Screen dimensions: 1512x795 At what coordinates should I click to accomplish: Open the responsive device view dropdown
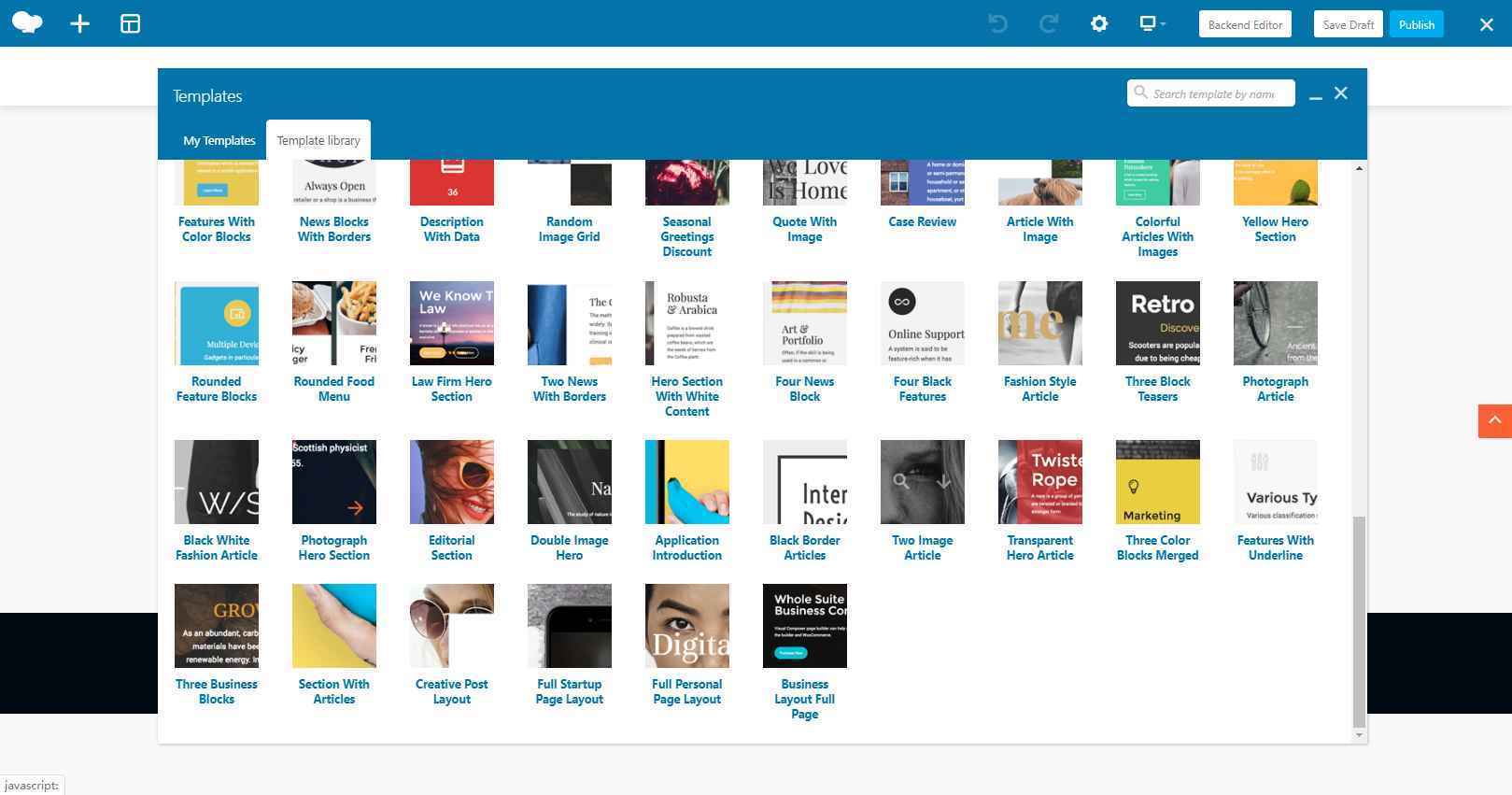(x=1152, y=23)
